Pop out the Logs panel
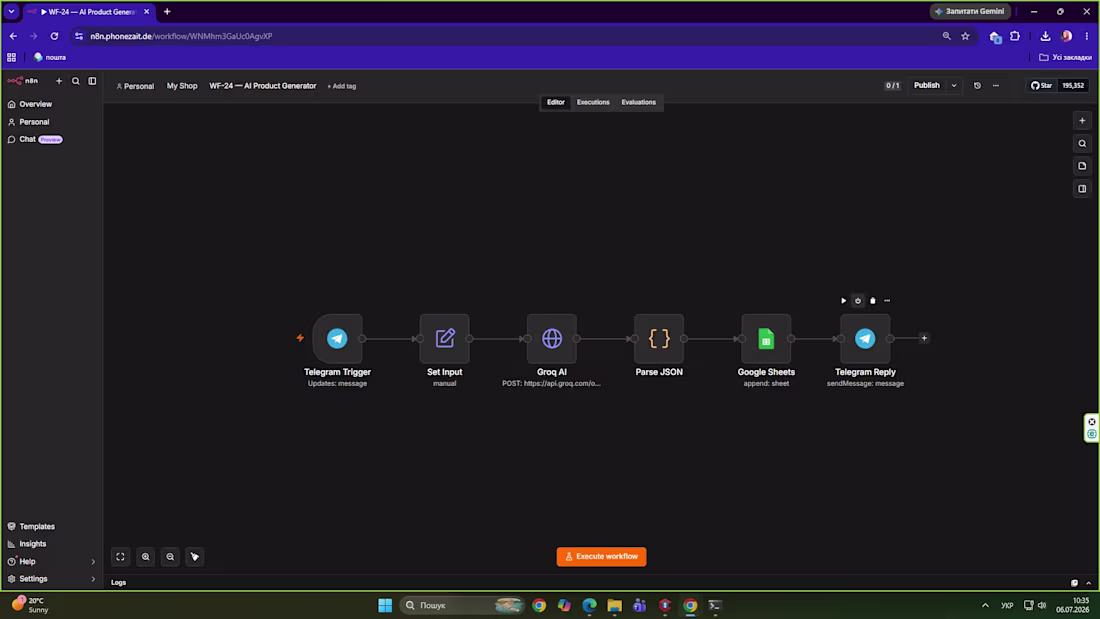This screenshot has width=1100, height=619. [1074, 583]
